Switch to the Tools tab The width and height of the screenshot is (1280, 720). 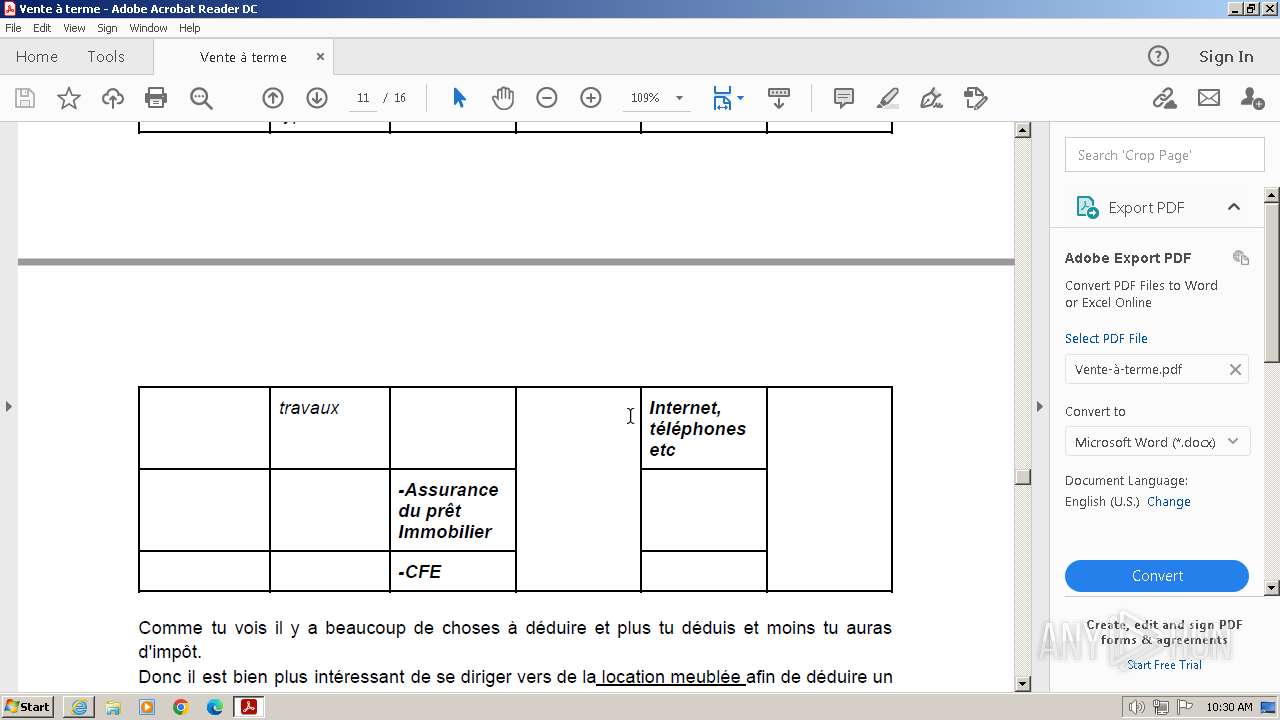point(106,57)
